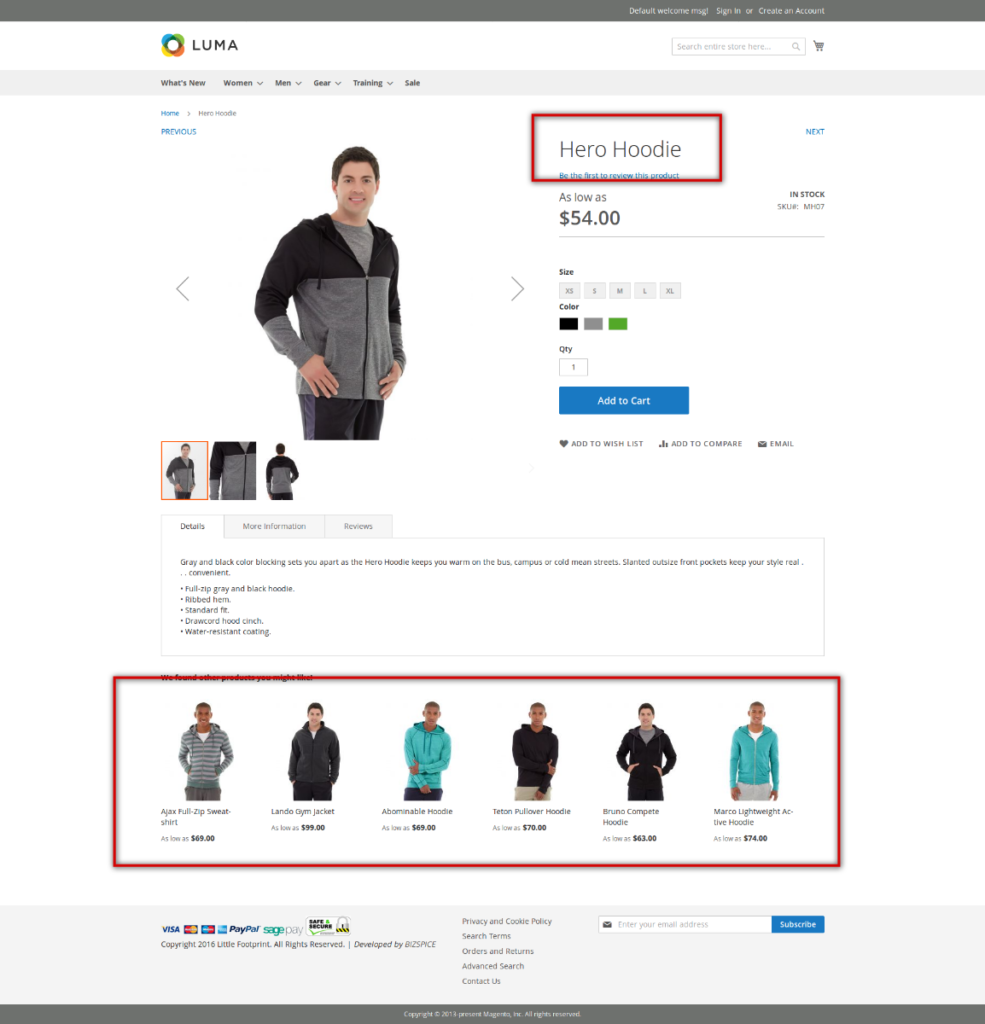Show next product image arrow
The height and width of the screenshot is (1024, 985).
[517, 288]
